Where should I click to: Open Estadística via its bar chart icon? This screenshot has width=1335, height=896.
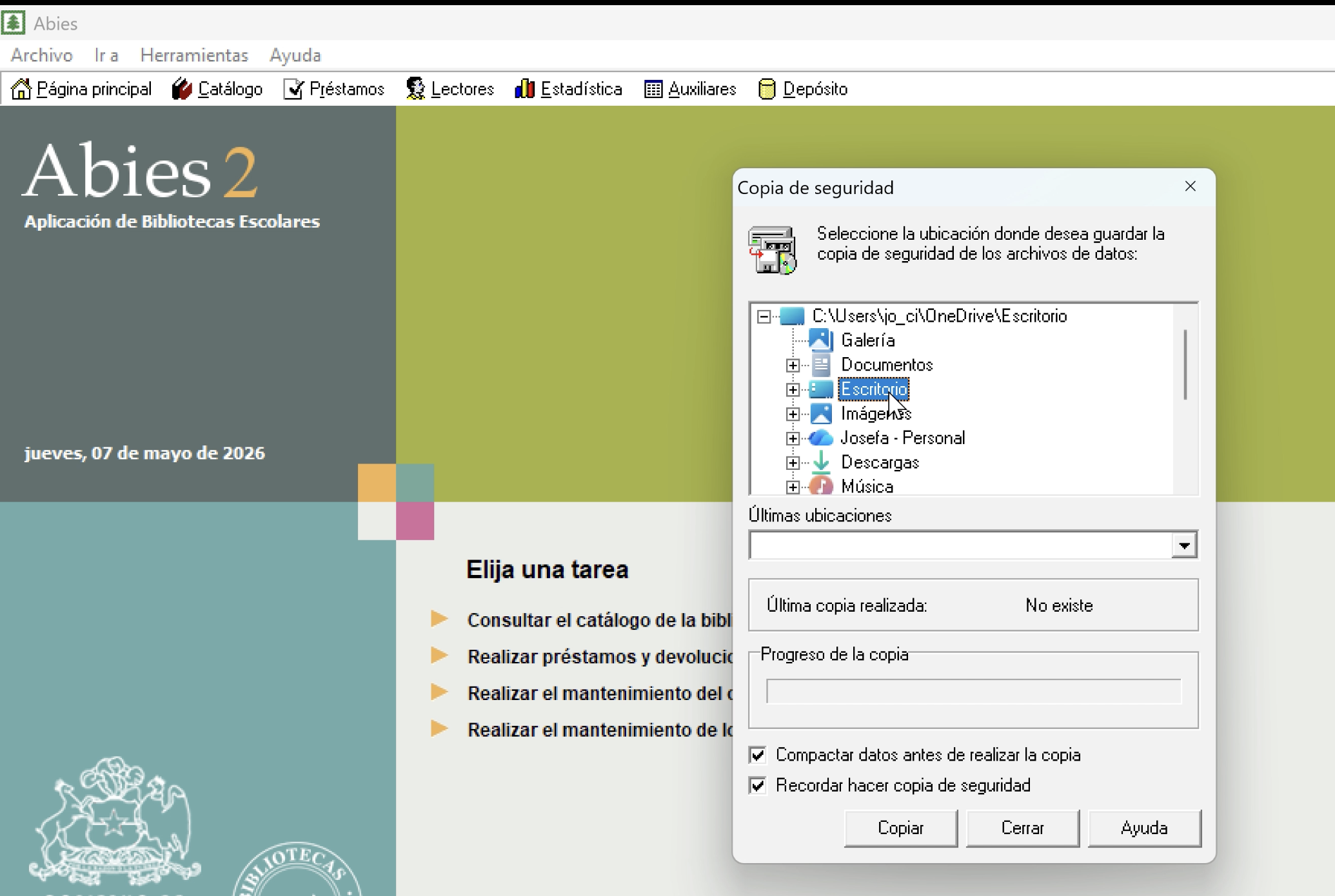point(525,89)
